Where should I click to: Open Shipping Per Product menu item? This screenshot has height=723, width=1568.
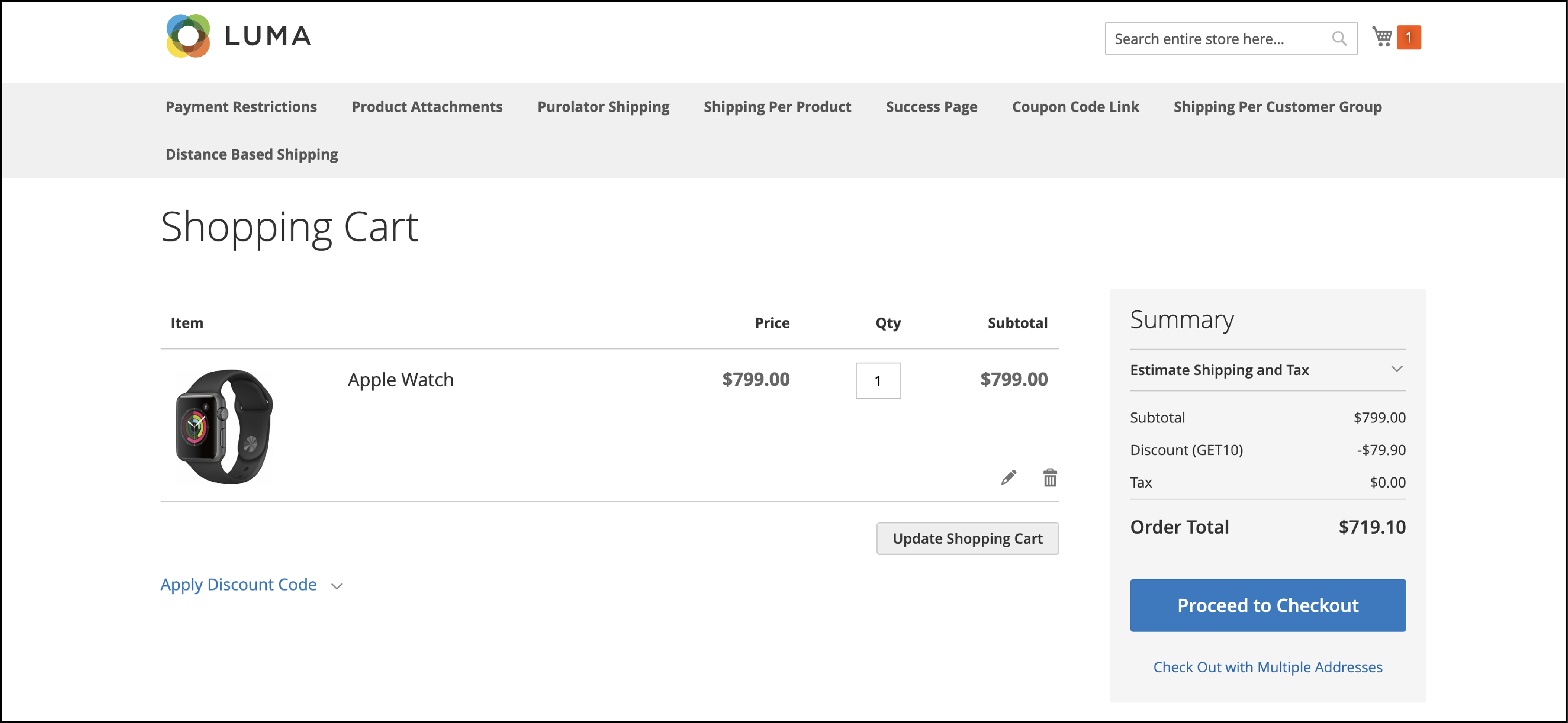pyautogui.click(x=777, y=107)
